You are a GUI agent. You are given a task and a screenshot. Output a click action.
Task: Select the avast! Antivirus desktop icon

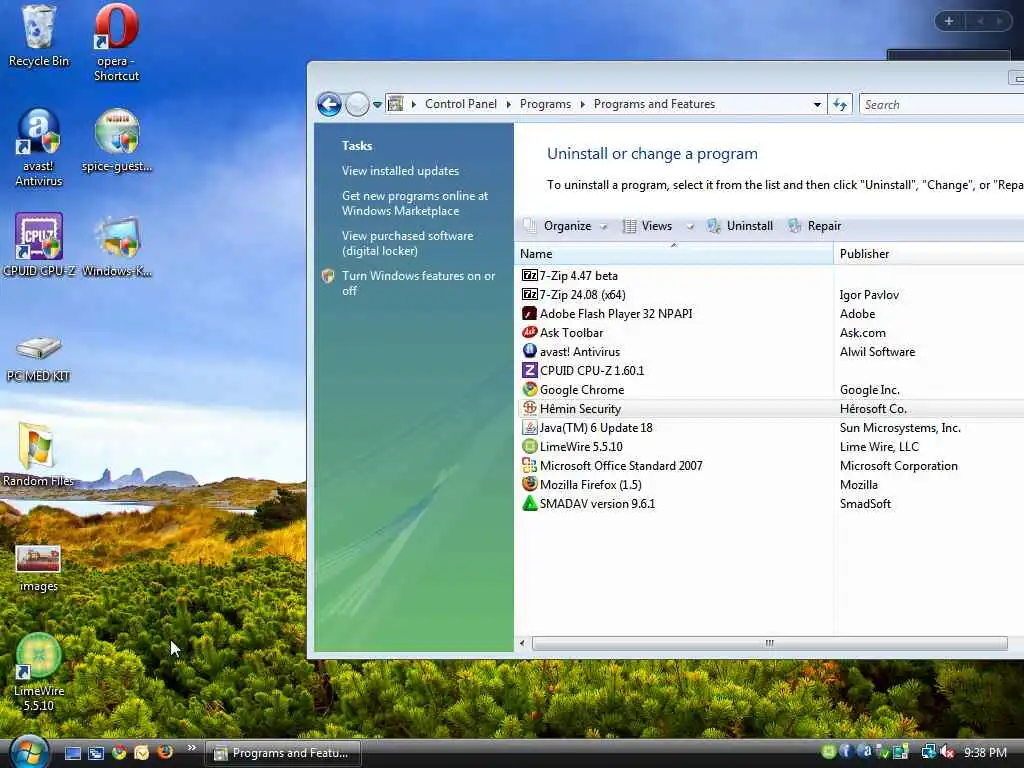39,148
